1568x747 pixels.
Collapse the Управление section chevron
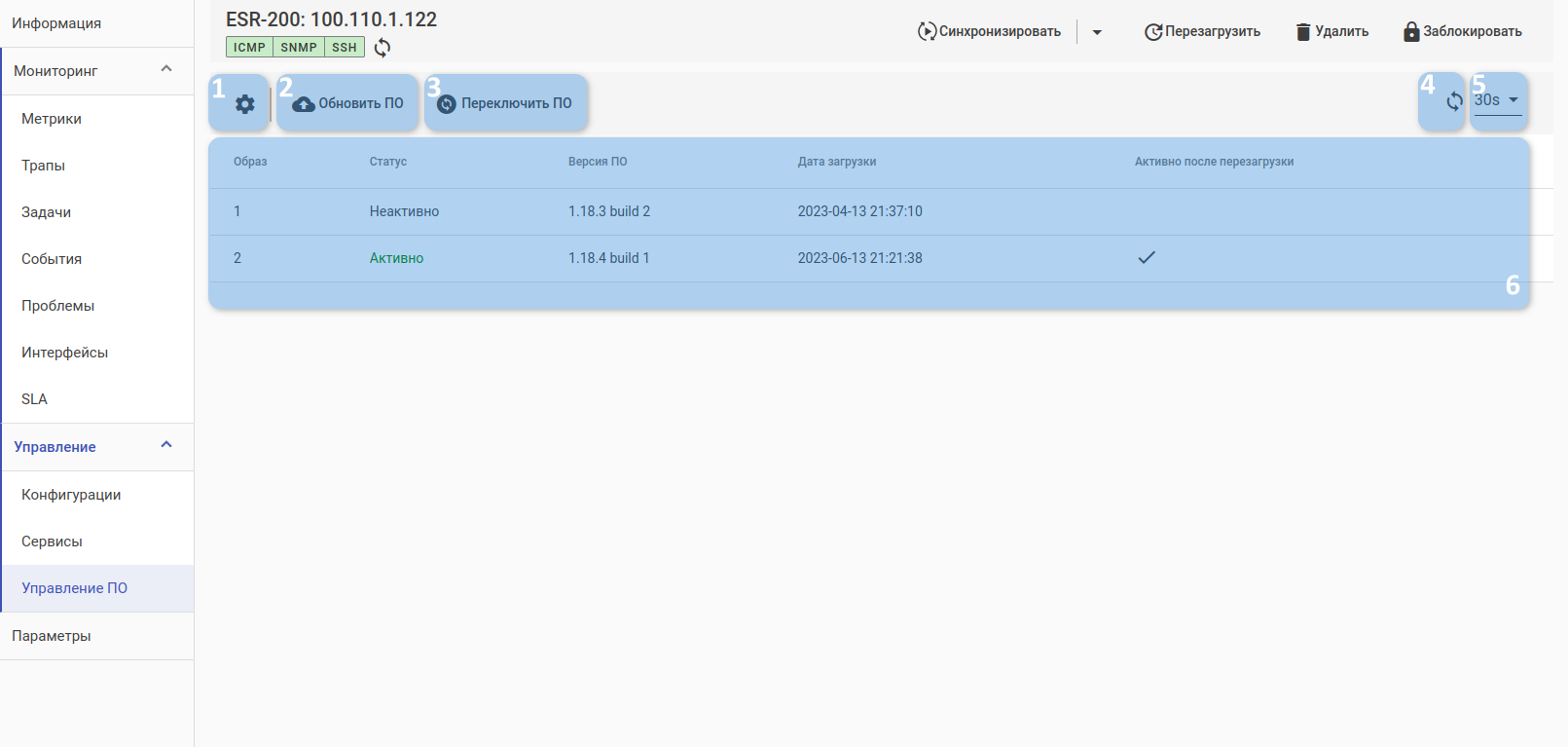[166, 445]
